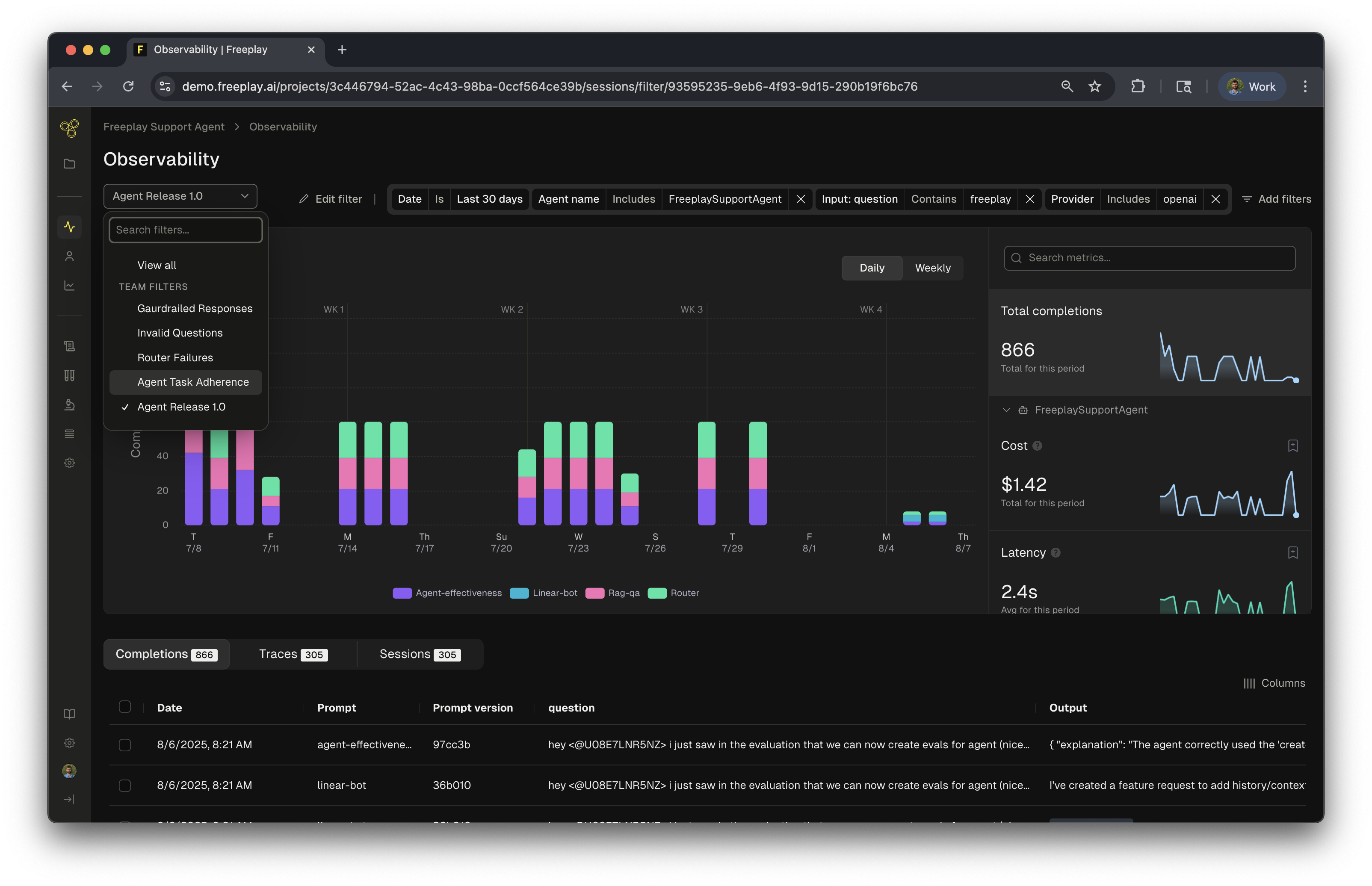Click the test tubes sidebar icon

point(69,376)
